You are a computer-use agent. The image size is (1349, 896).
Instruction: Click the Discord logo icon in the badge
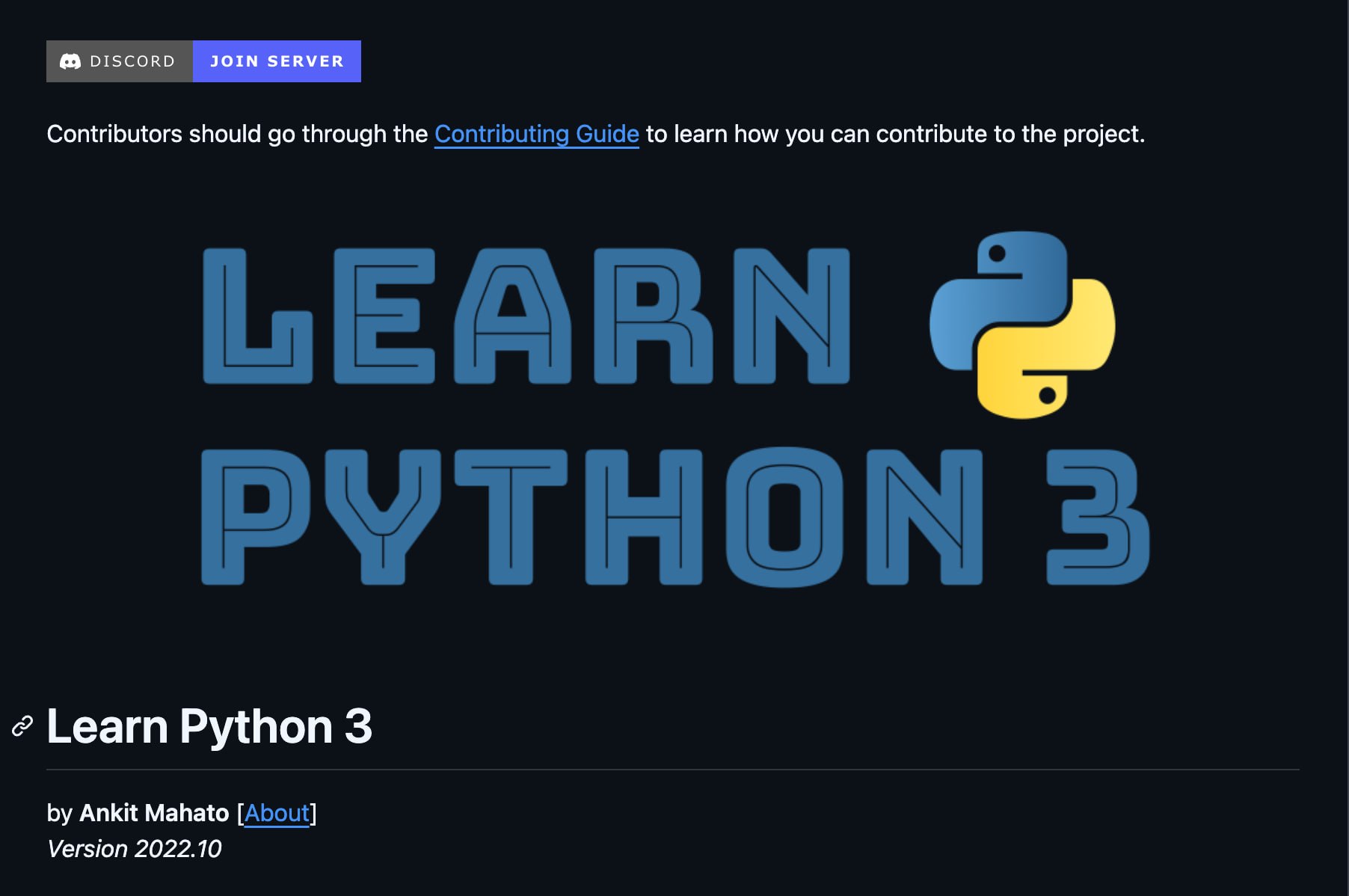pos(70,61)
